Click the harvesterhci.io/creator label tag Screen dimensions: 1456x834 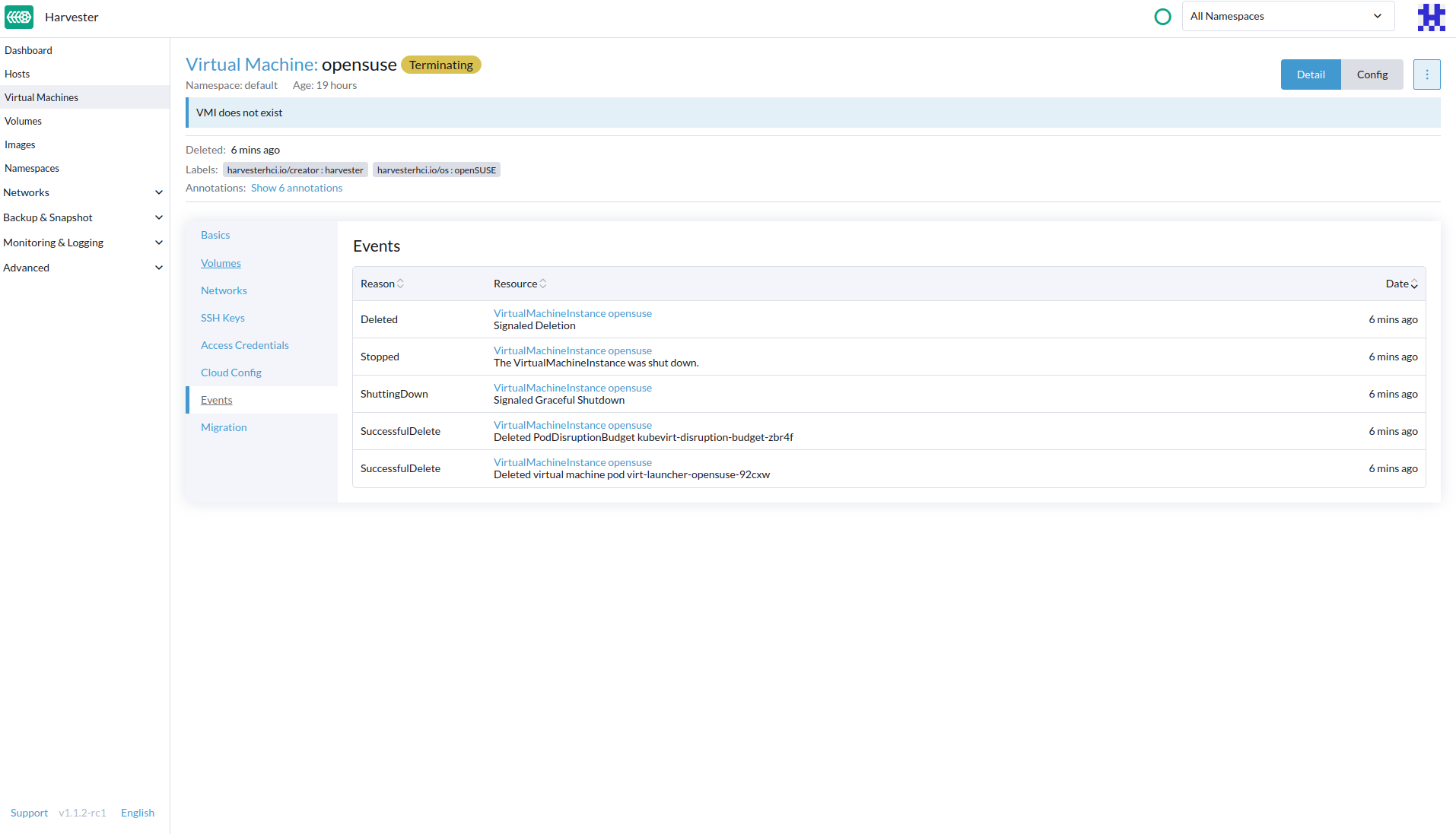pos(295,170)
